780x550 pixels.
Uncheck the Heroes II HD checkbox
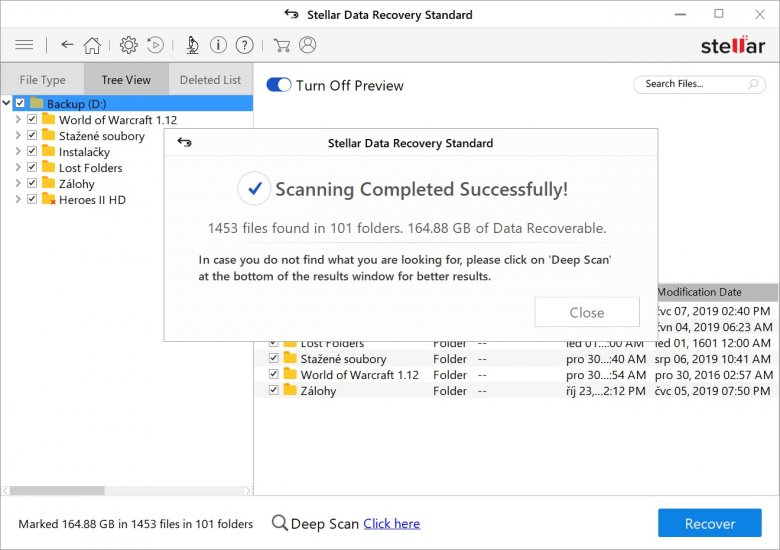(32, 200)
